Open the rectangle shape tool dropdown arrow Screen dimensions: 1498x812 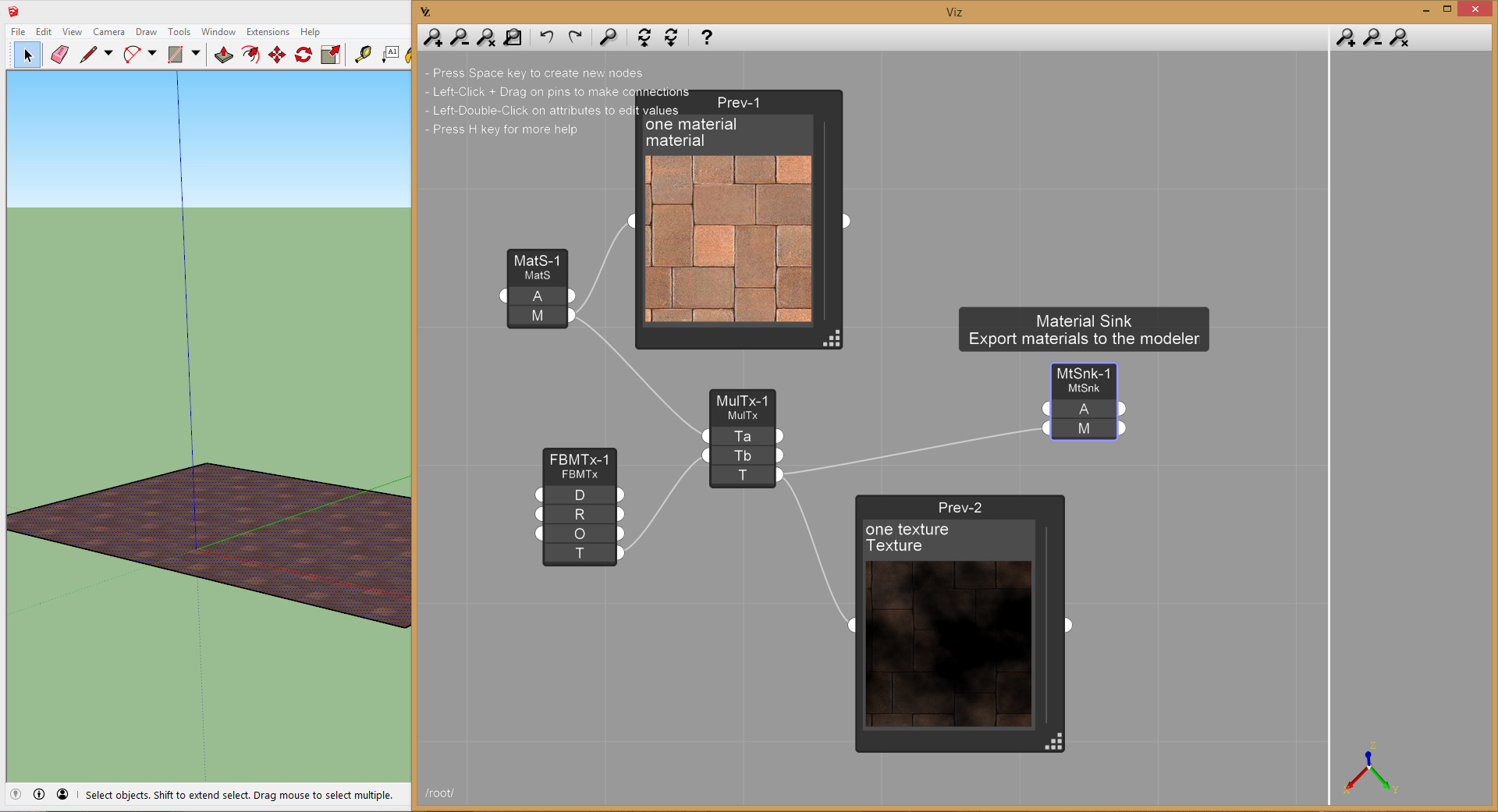coord(196,54)
